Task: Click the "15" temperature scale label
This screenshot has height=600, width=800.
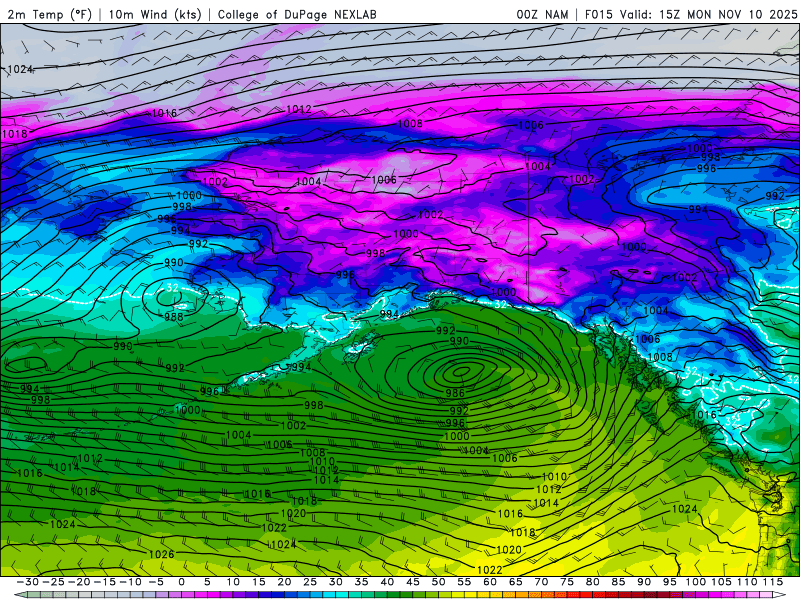Action: click(x=259, y=582)
